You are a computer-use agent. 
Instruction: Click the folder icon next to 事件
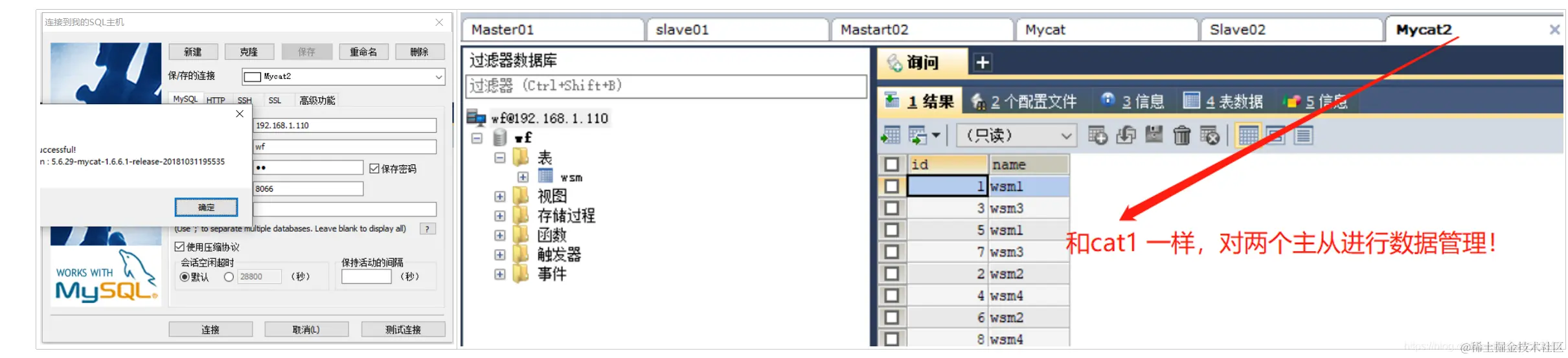pyautogui.click(x=521, y=273)
